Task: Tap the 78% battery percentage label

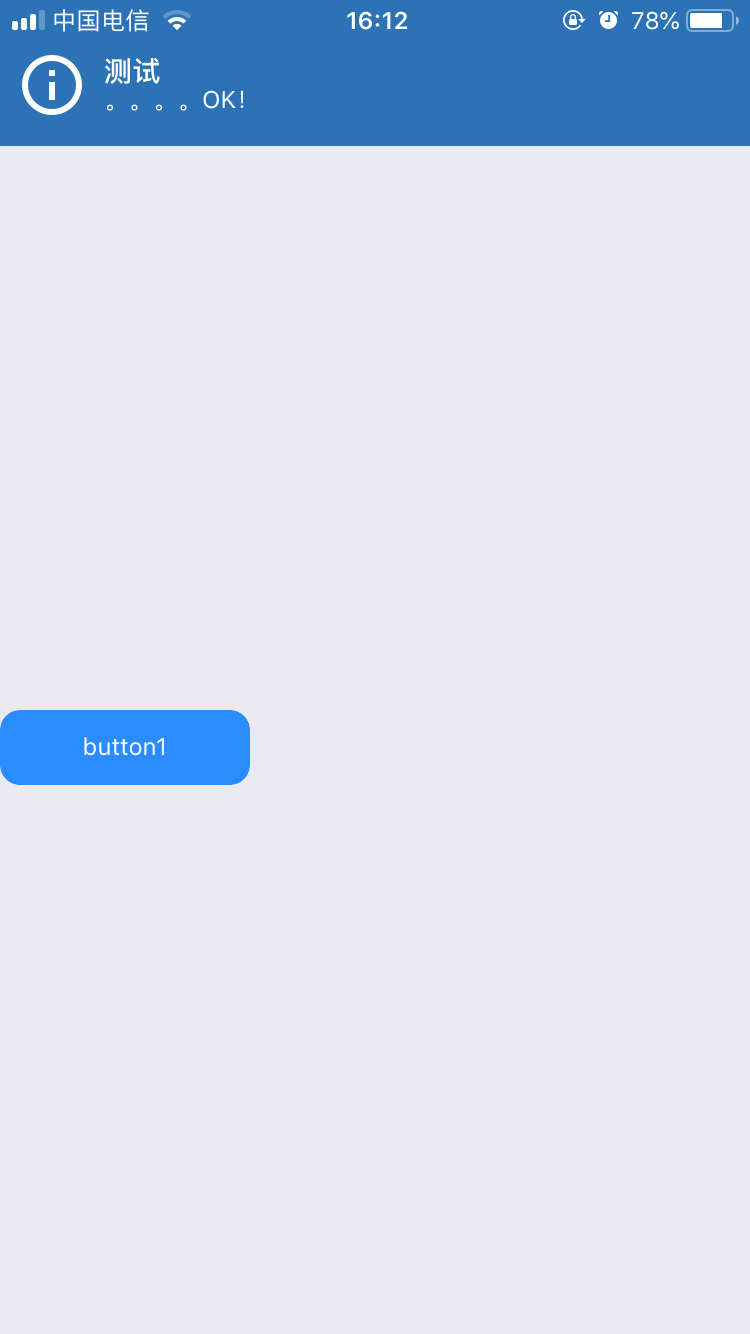Action: [x=655, y=20]
